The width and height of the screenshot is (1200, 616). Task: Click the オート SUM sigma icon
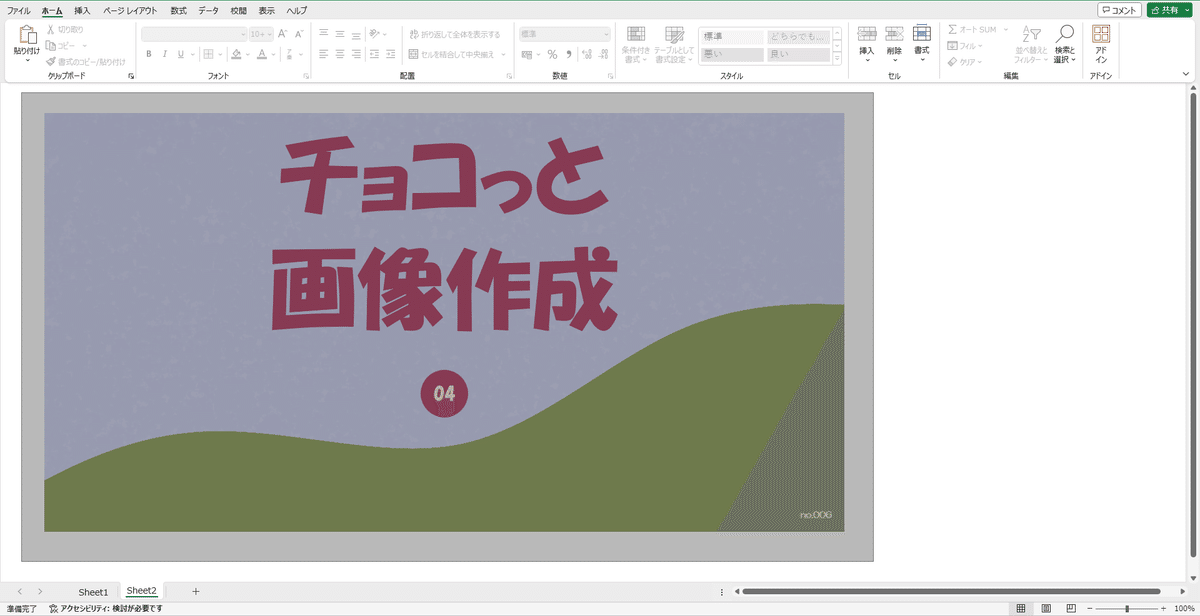click(x=952, y=30)
